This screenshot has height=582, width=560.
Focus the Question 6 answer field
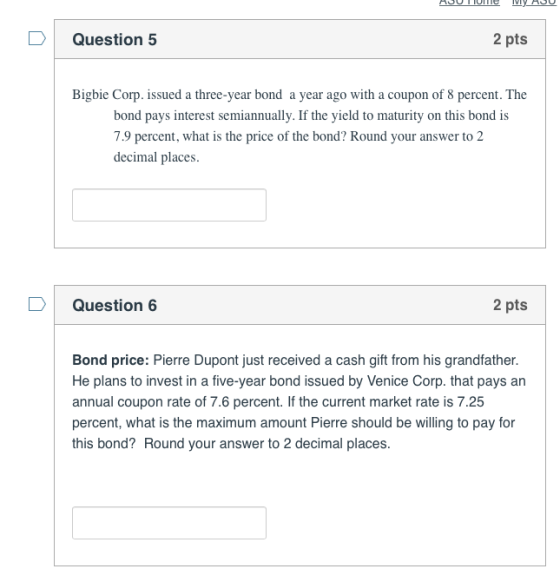click(x=169, y=523)
